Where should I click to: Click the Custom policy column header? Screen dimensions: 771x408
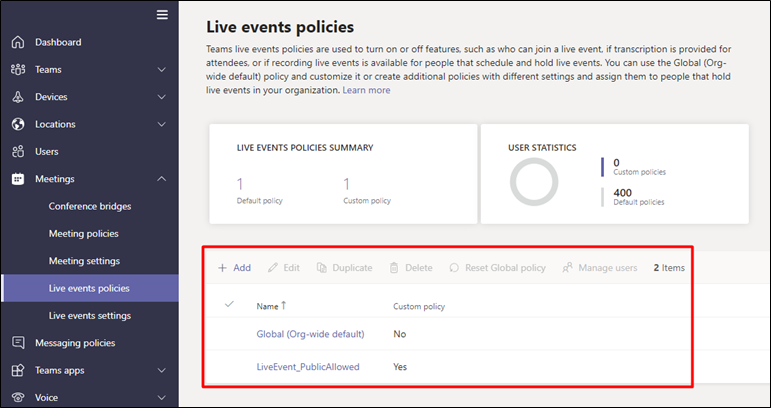419,306
